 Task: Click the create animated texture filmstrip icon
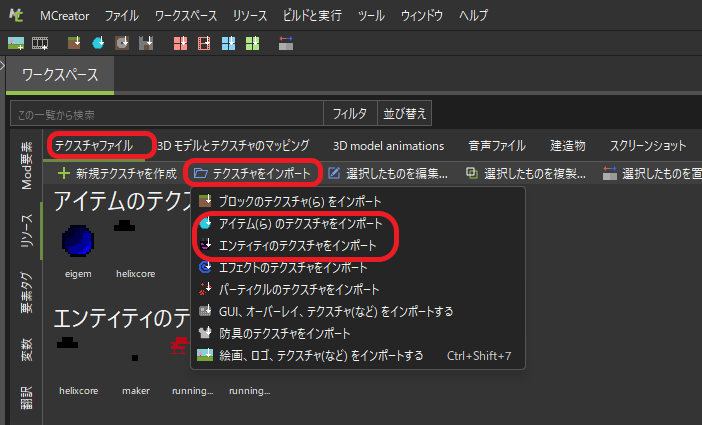(40, 43)
